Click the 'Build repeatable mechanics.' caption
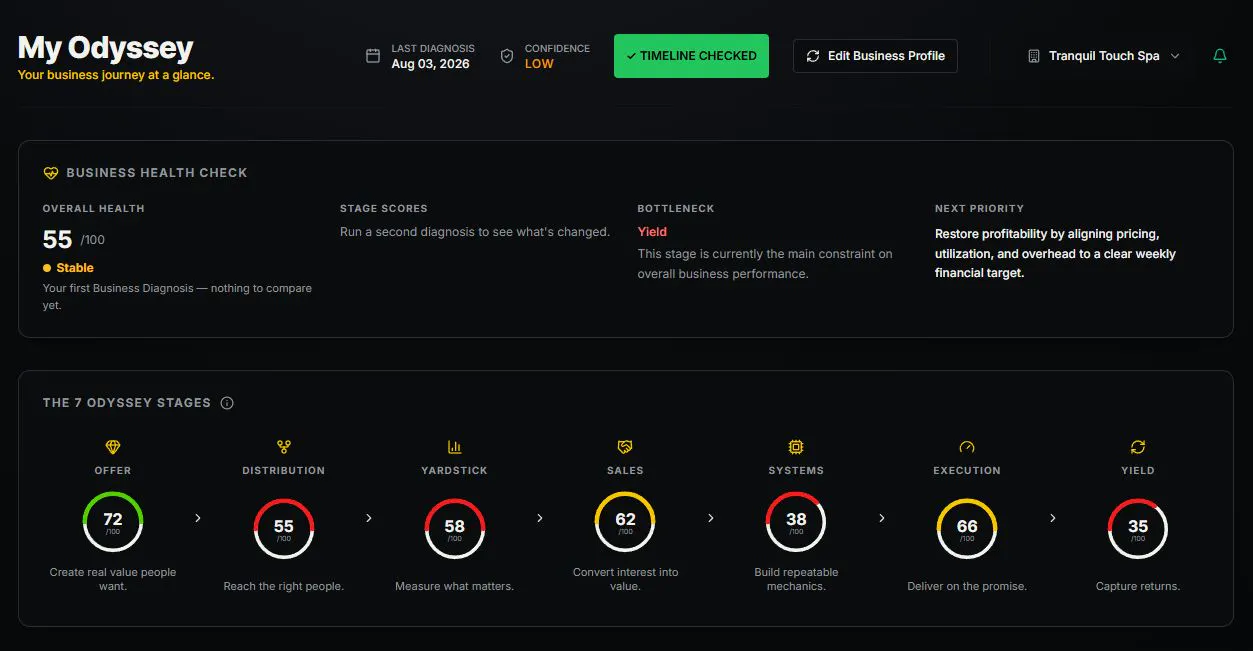 [796, 579]
